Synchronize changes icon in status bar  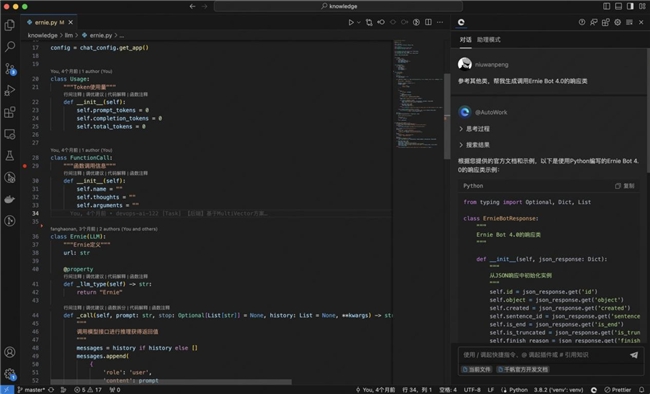click(x=51, y=390)
